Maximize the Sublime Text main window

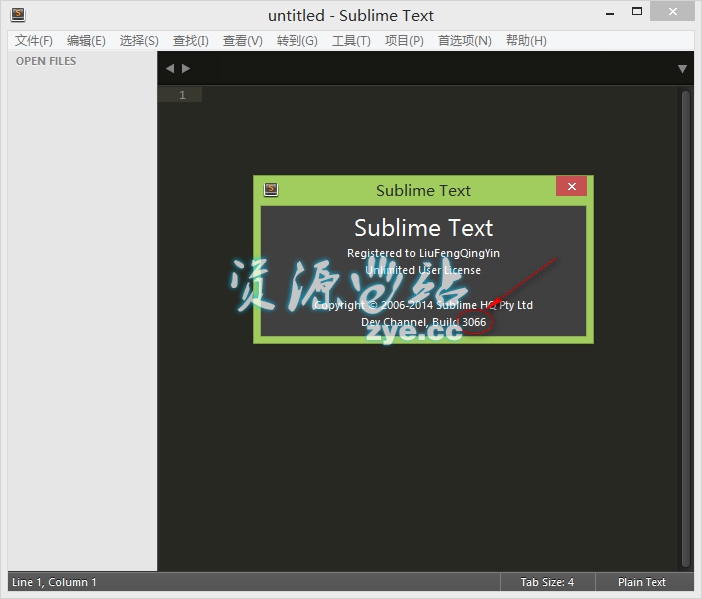point(637,12)
